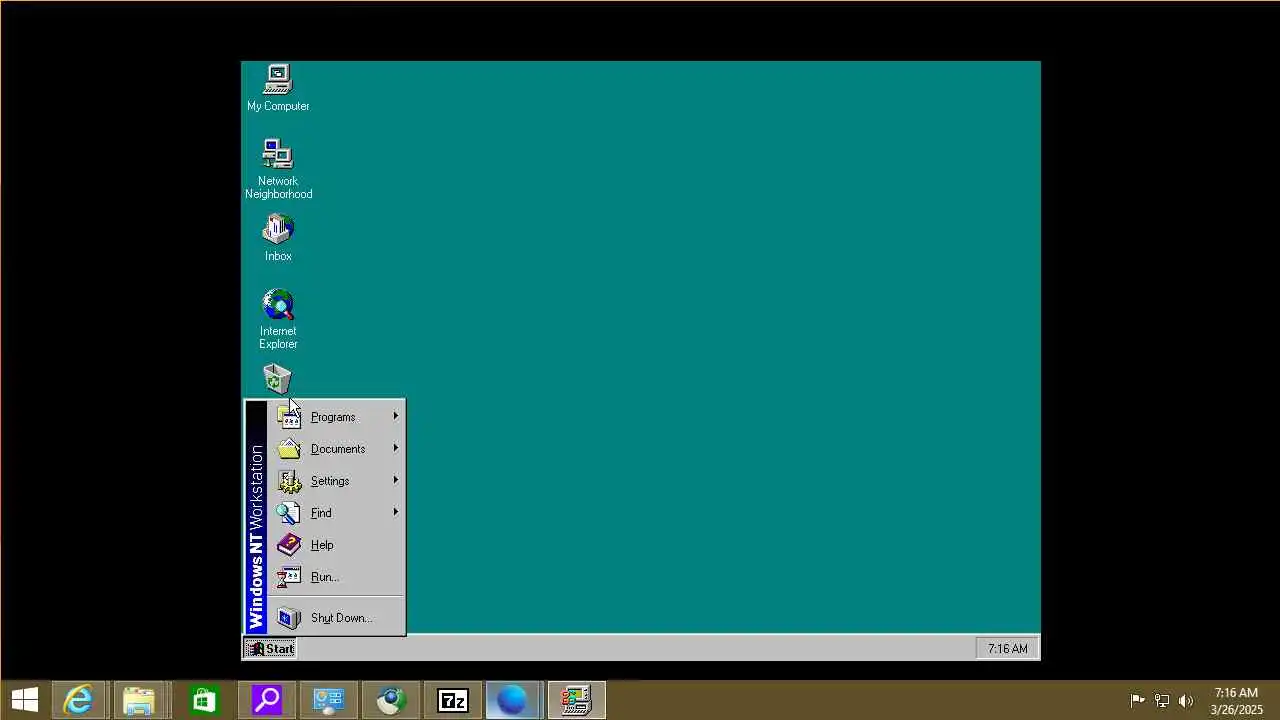
Task: Open the Documents menu entry
Action: click(x=338, y=449)
